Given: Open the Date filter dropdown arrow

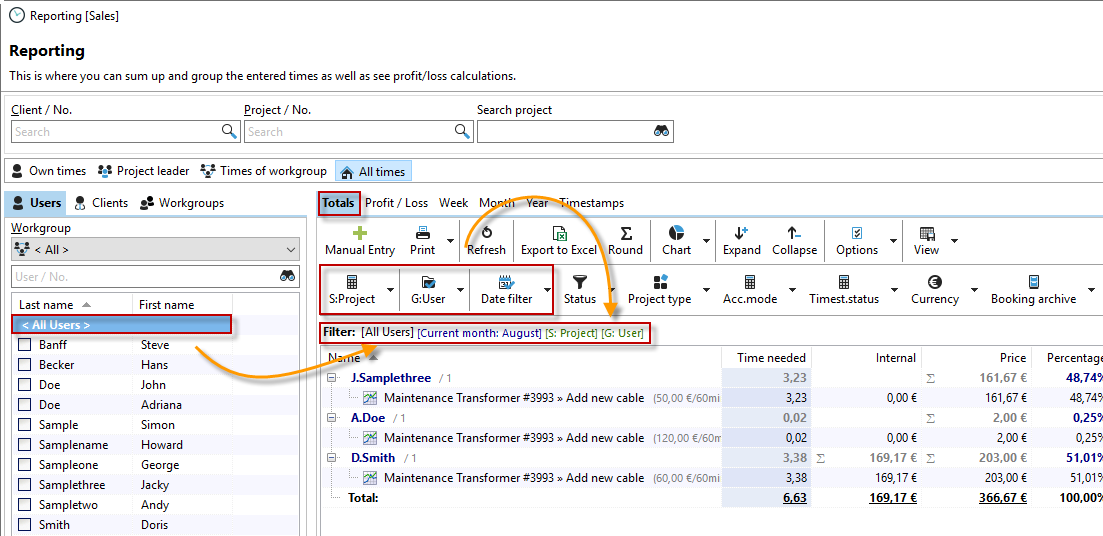Looking at the screenshot, I should pyautogui.click(x=547, y=290).
